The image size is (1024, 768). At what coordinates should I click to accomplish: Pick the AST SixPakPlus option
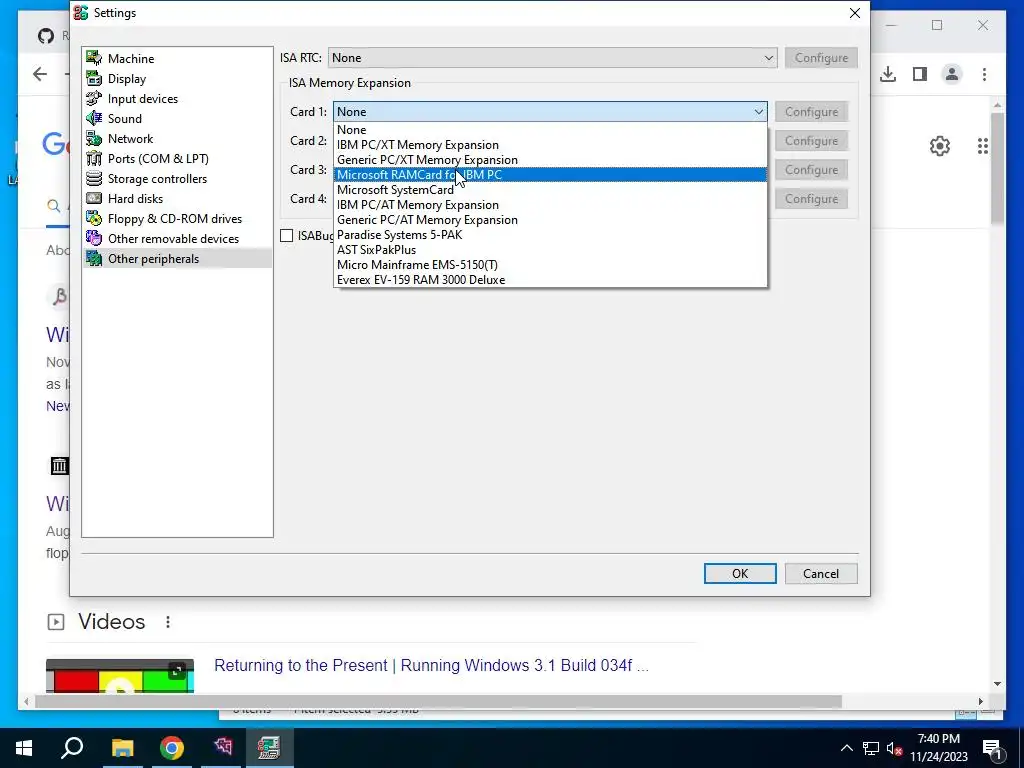(551, 249)
